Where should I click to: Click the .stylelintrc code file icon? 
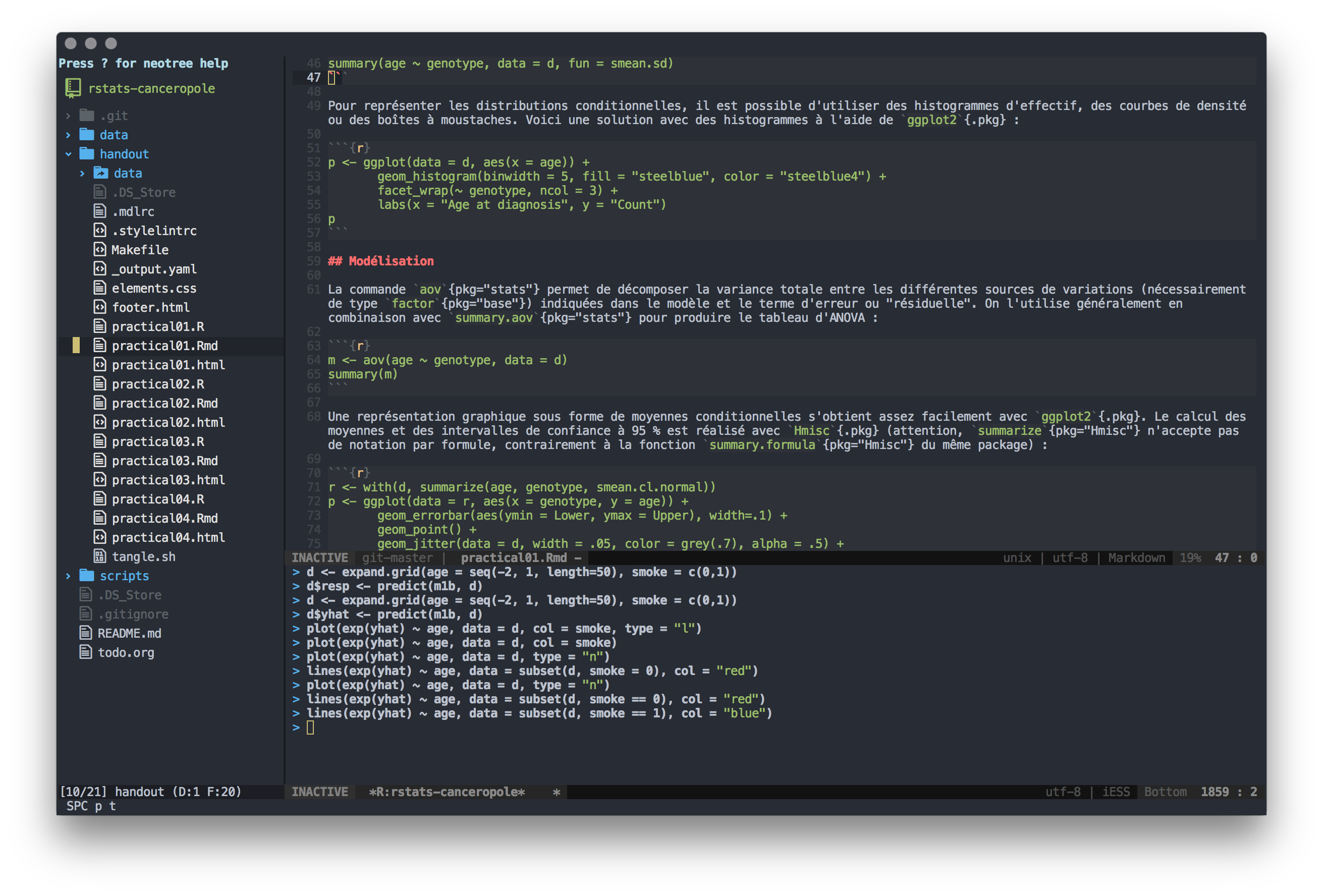(x=99, y=230)
